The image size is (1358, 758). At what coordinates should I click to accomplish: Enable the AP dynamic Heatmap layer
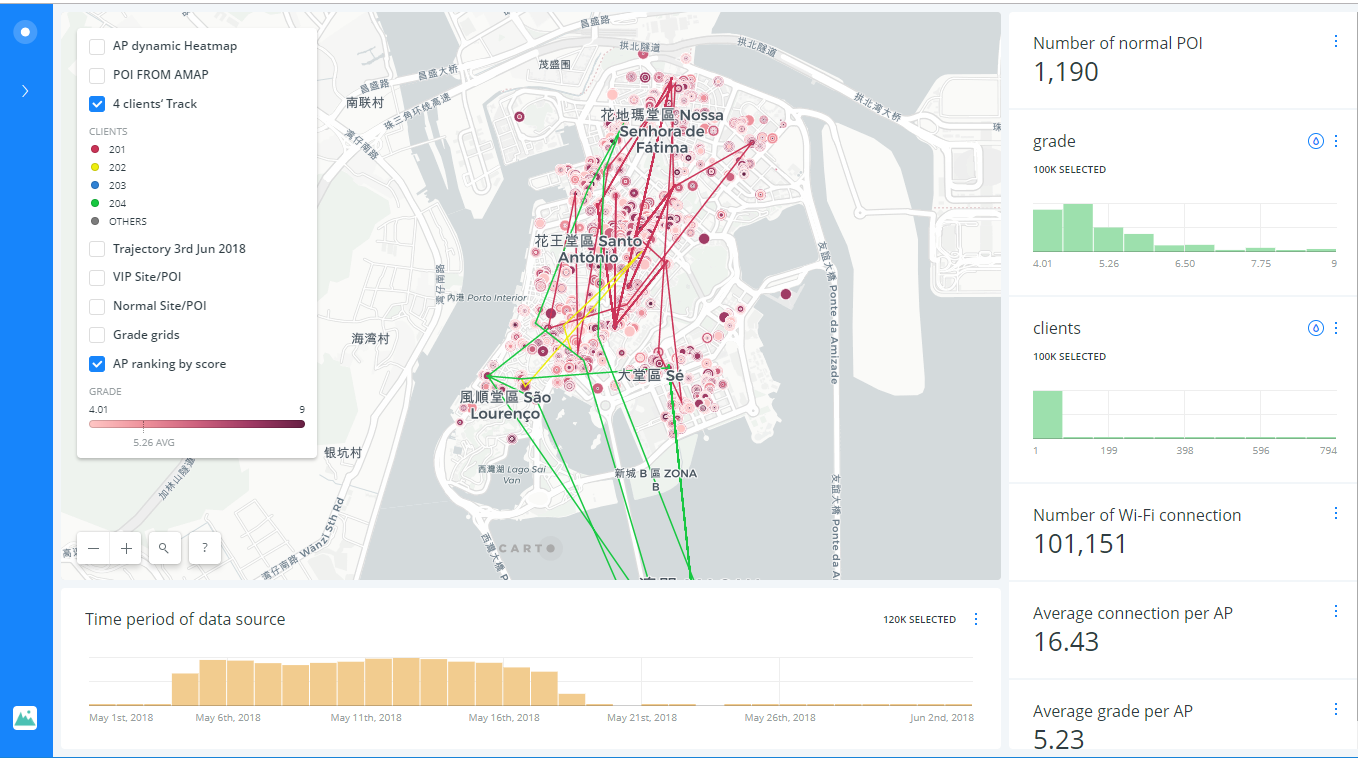pyautogui.click(x=97, y=46)
